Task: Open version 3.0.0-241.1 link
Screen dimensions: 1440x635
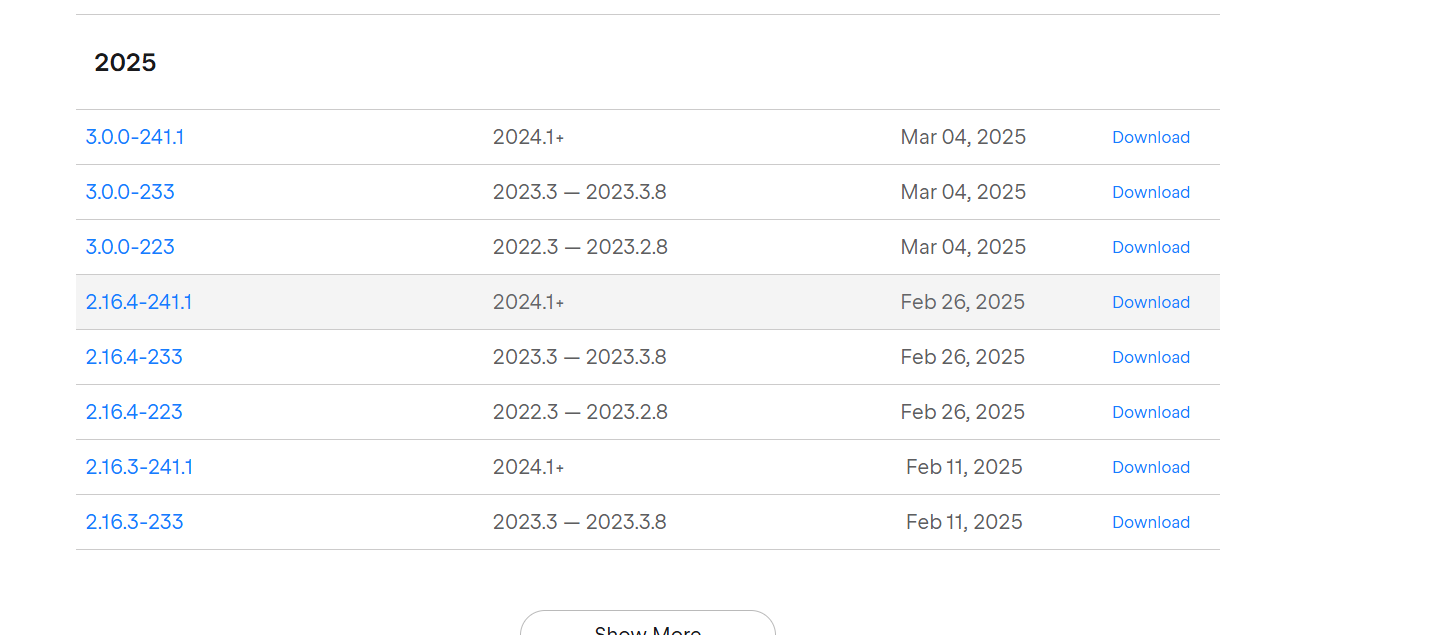Action: 135,137
